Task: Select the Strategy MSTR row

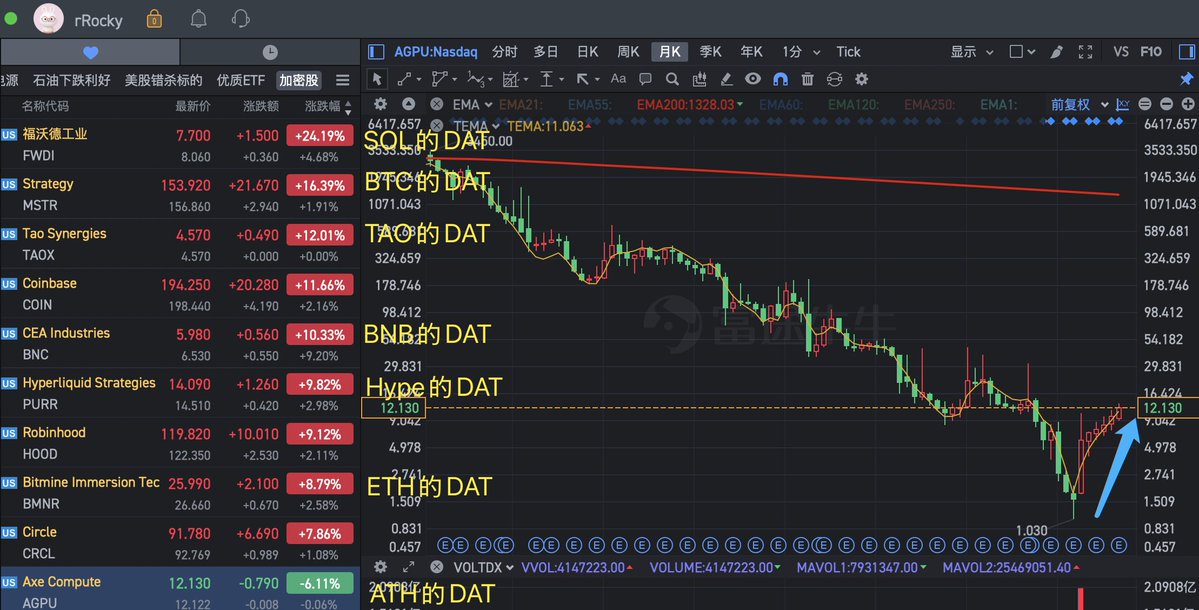Action: coord(180,194)
